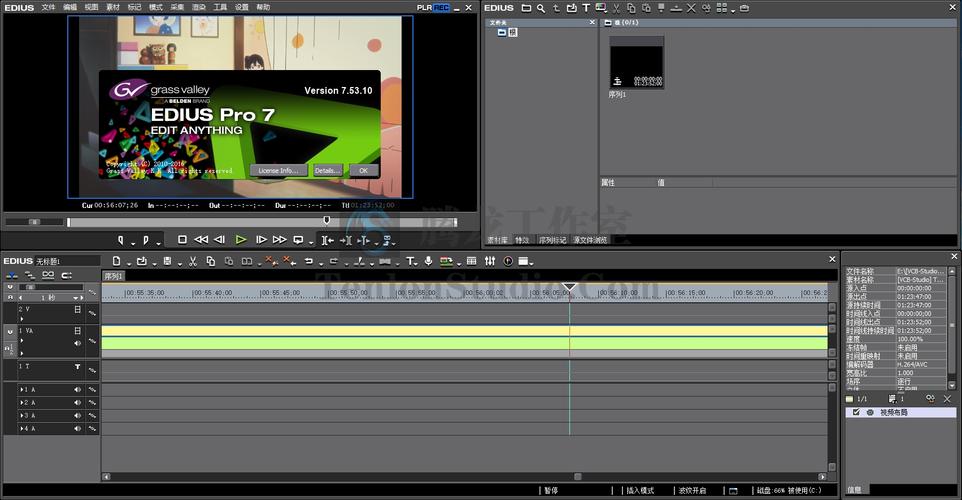Click the Delete X icon in bin toolbar

(691, 8)
